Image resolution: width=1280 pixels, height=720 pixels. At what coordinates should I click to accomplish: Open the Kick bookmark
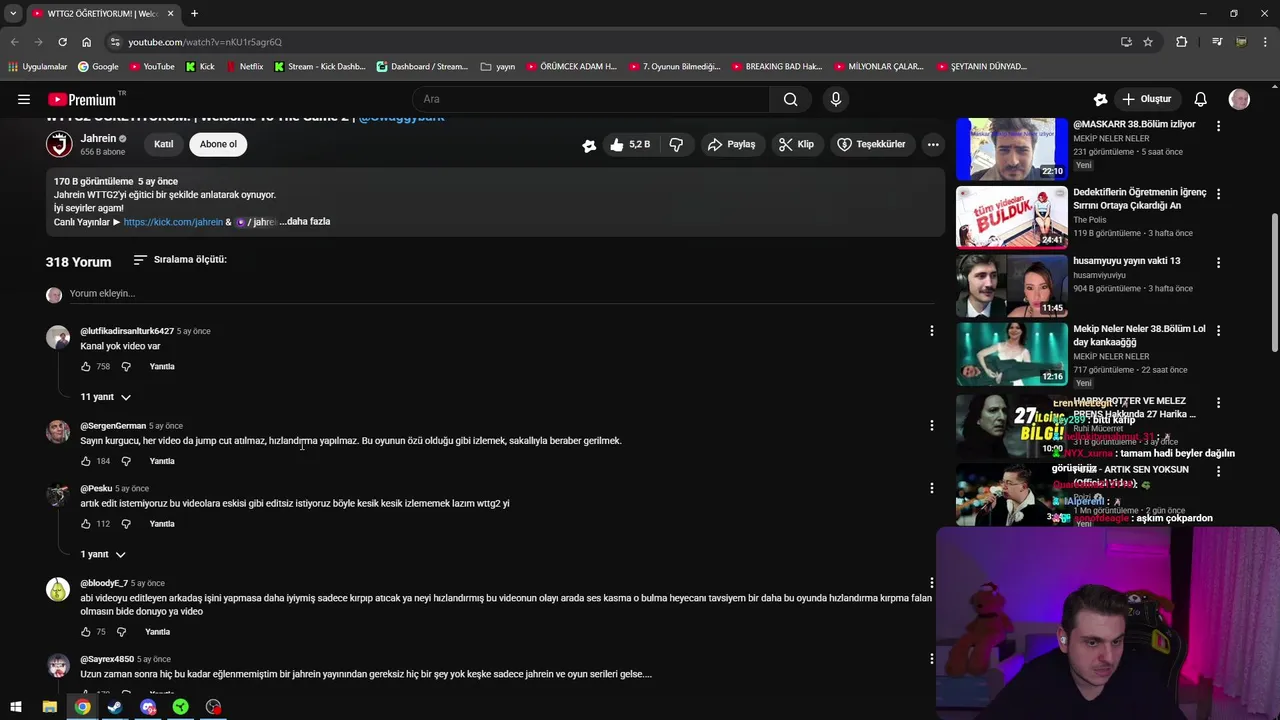coord(200,67)
